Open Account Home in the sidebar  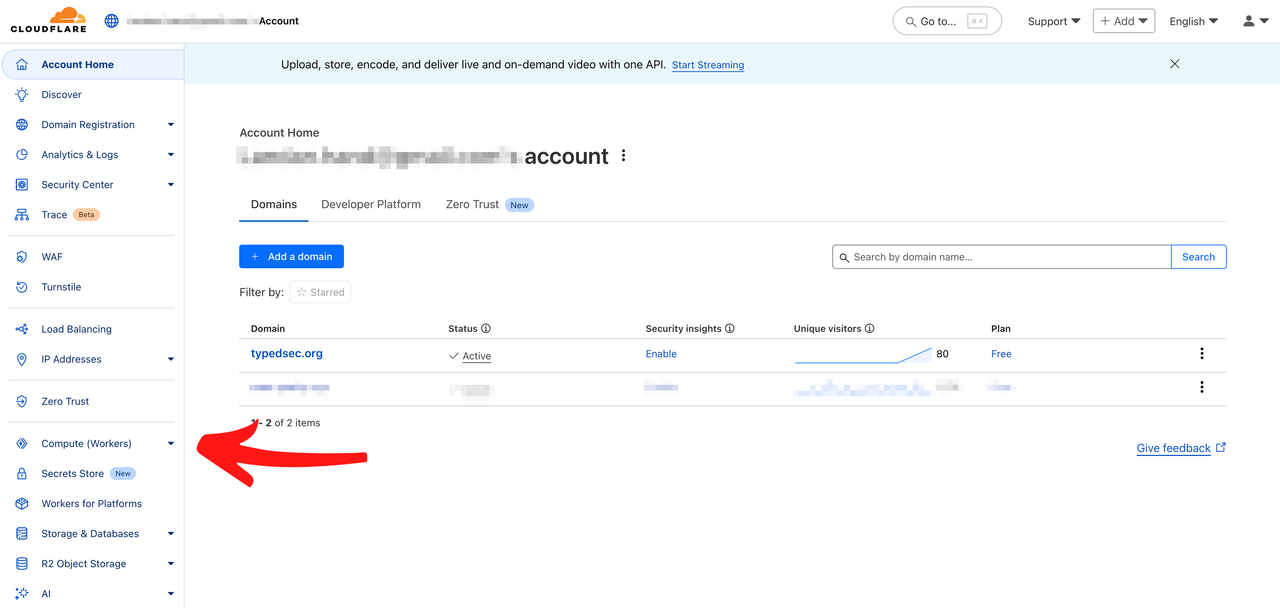[92, 65]
